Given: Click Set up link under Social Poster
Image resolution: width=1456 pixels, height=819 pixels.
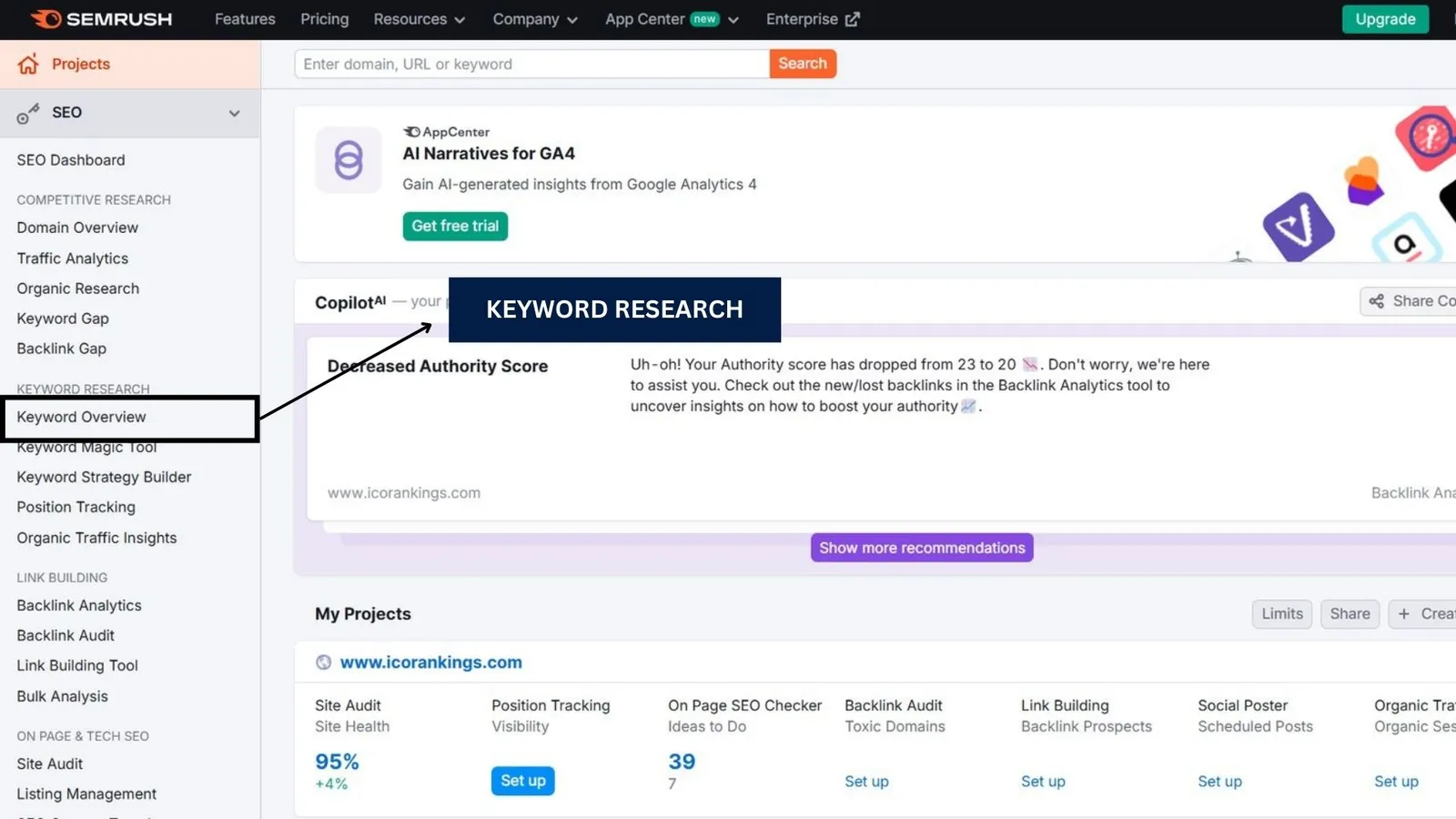Looking at the screenshot, I should (x=1219, y=782).
